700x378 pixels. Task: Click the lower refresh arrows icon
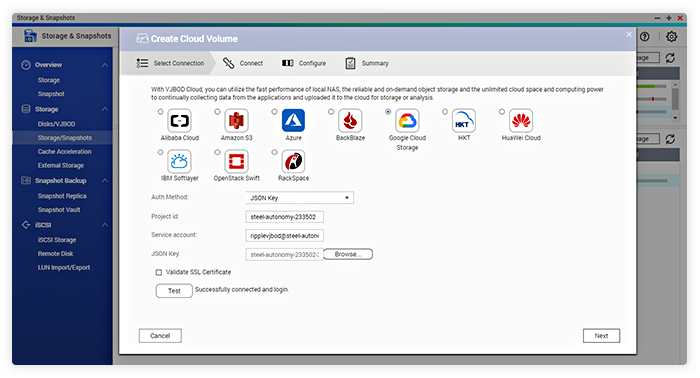point(670,139)
